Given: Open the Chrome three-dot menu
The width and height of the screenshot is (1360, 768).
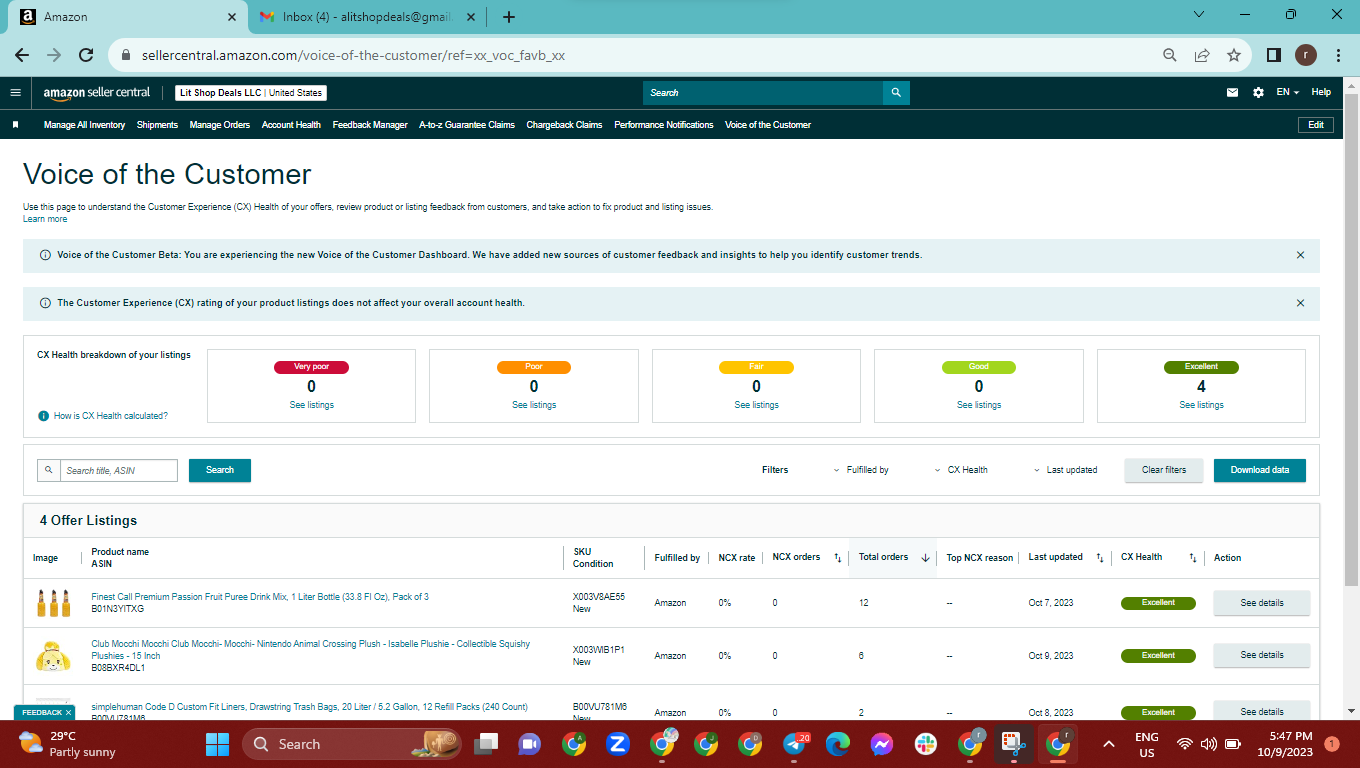Looking at the screenshot, I should tap(1338, 55).
